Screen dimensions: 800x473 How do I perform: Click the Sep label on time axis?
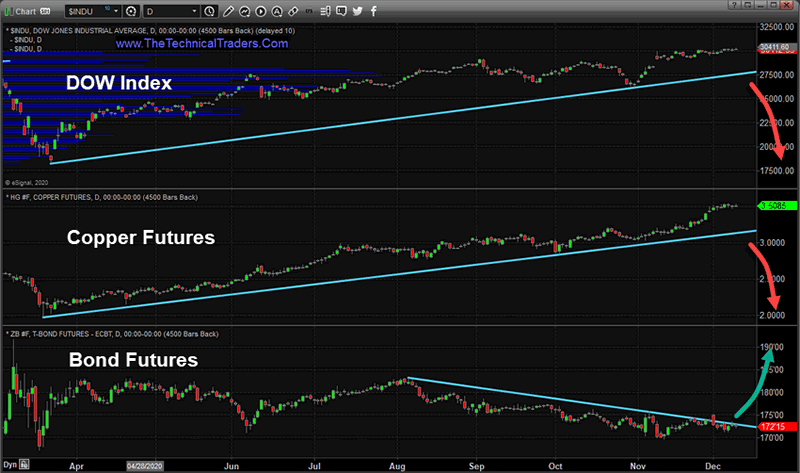click(477, 466)
